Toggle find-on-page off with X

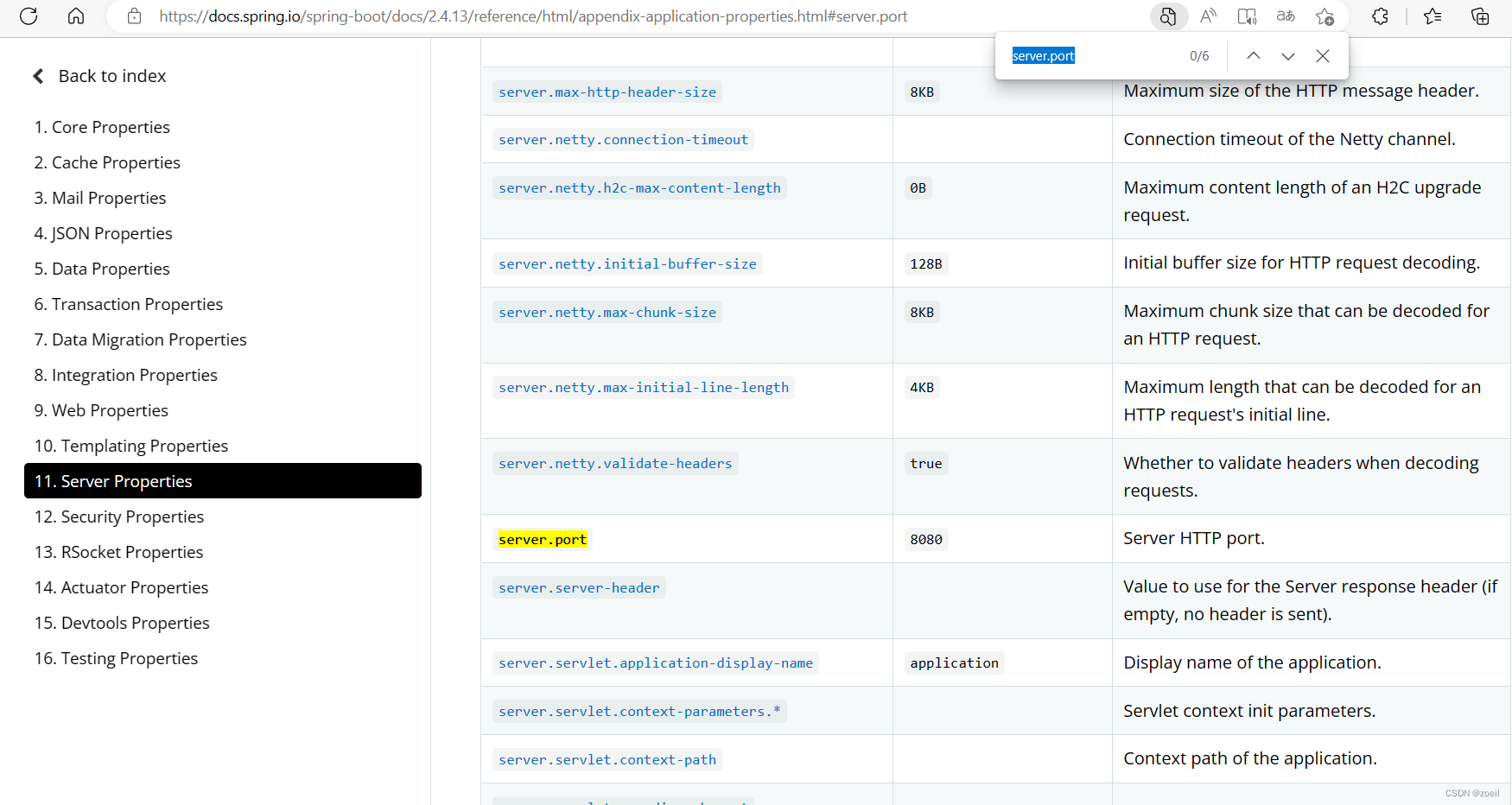(1322, 55)
